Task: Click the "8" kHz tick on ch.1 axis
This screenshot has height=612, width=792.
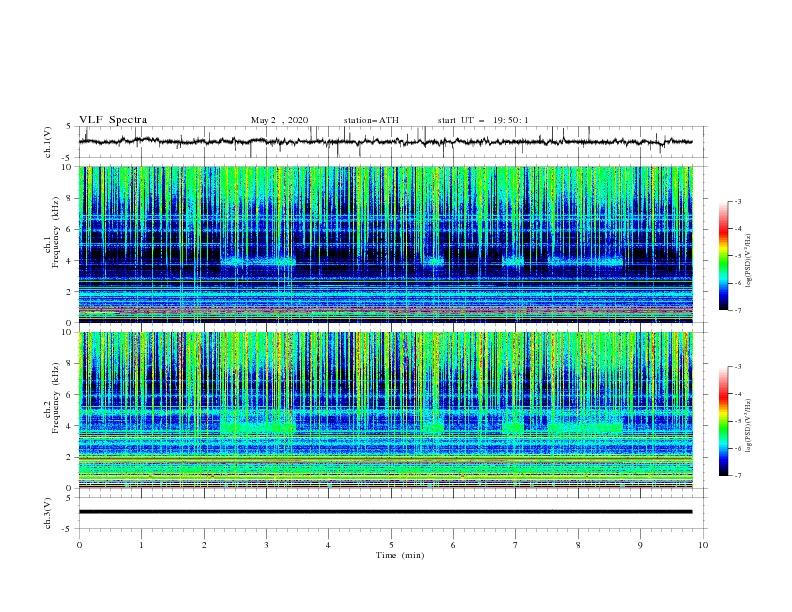Action: [71, 198]
